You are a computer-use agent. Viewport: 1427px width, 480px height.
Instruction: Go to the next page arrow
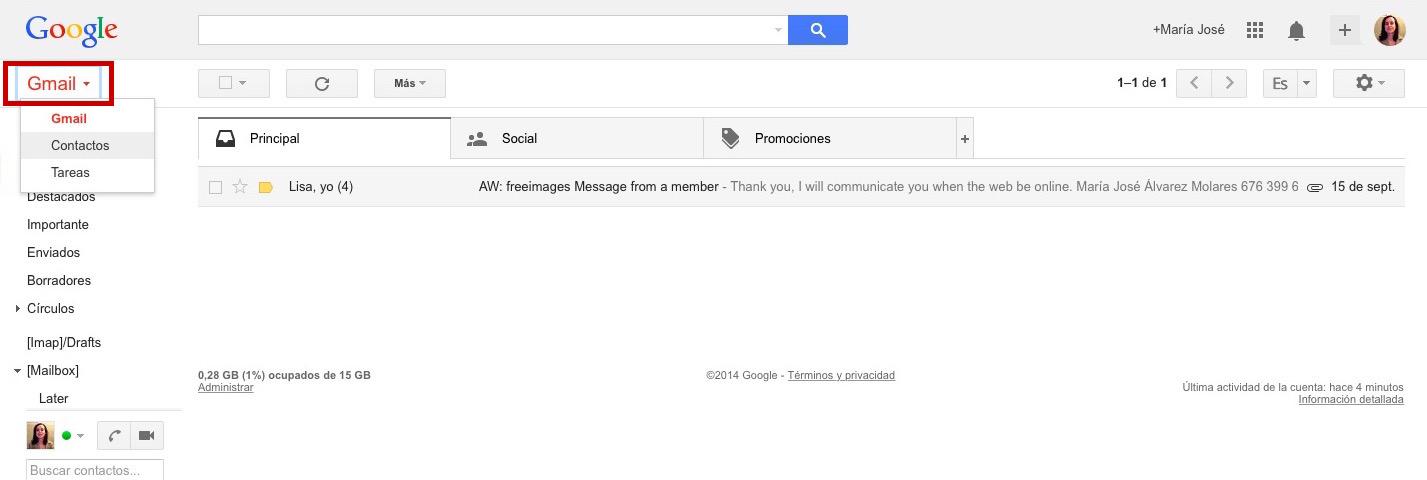click(x=1230, y=83)
